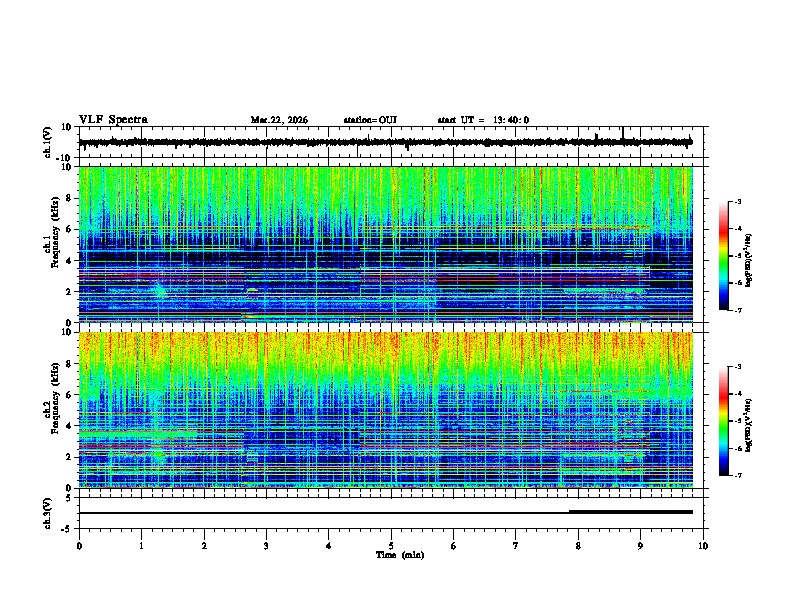Click inside the ch.2 spectrogram panel
The height and width of the screenshot is (612, 792).
tap(385, 410)
